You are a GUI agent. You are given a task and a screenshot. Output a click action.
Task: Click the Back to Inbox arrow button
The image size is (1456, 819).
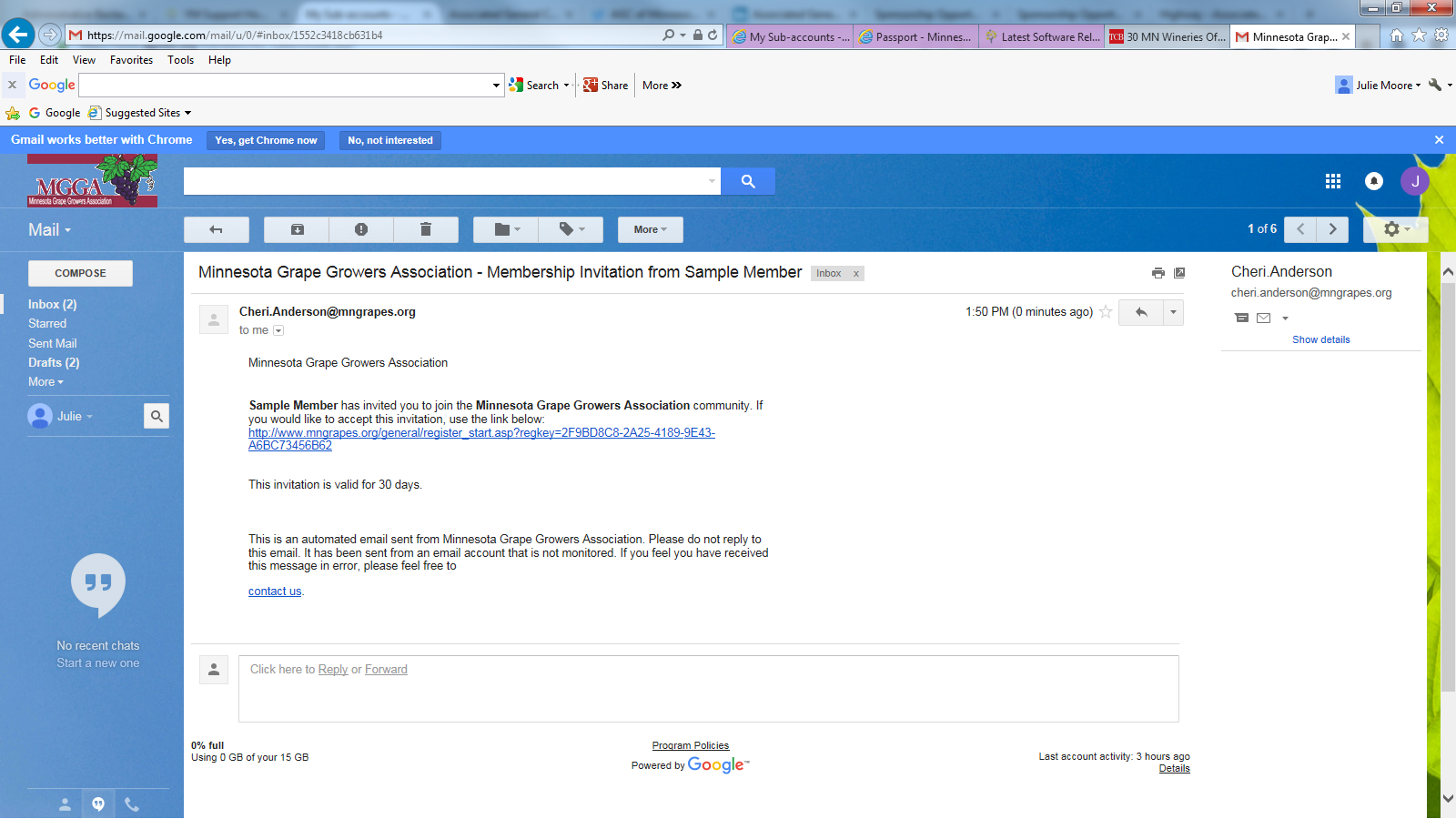[x=217, y=229]
